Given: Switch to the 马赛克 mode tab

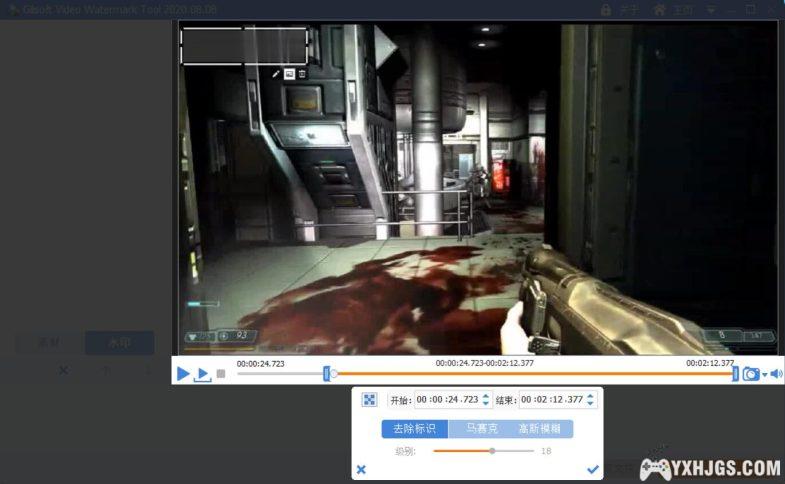Looking at the screenshot, I should coord(480,429).
